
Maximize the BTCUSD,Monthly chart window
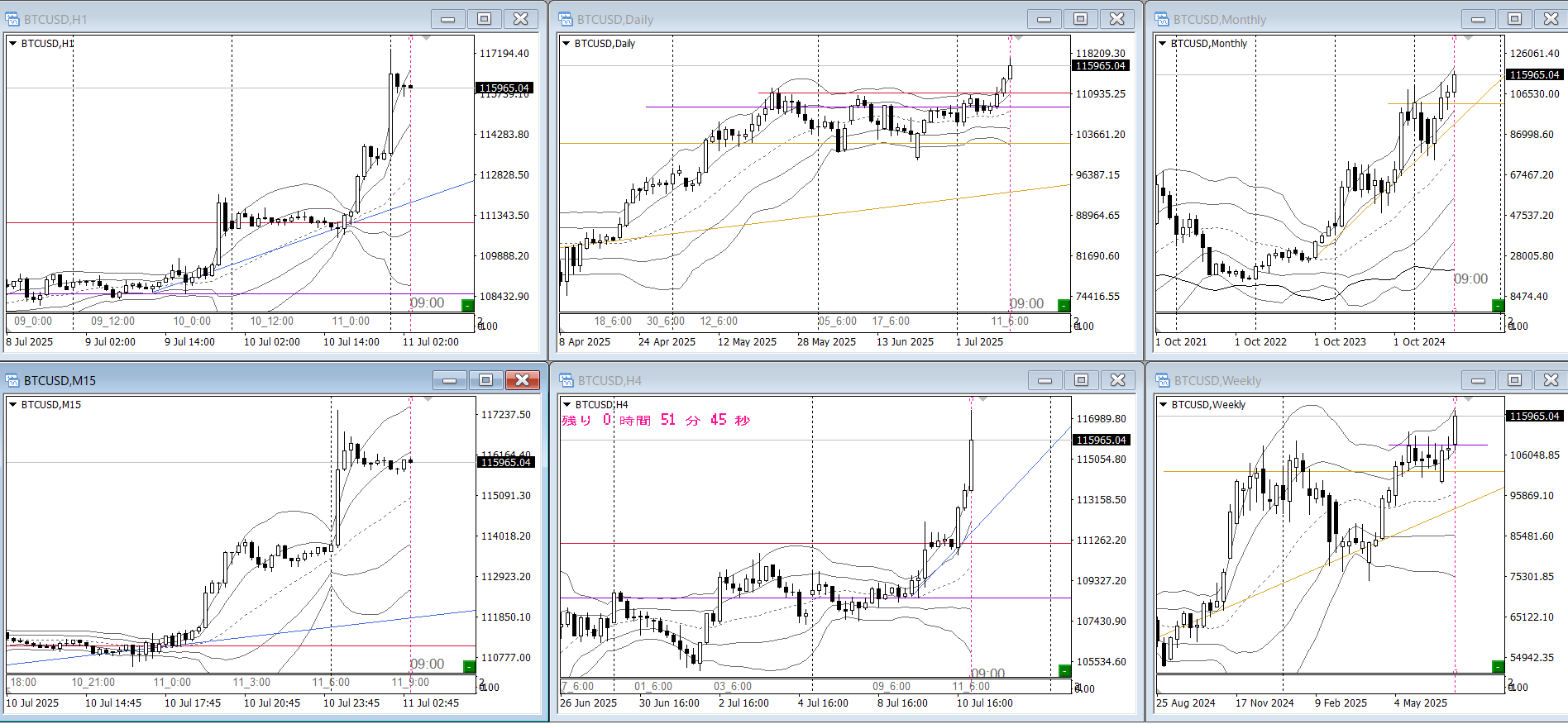1514,19
